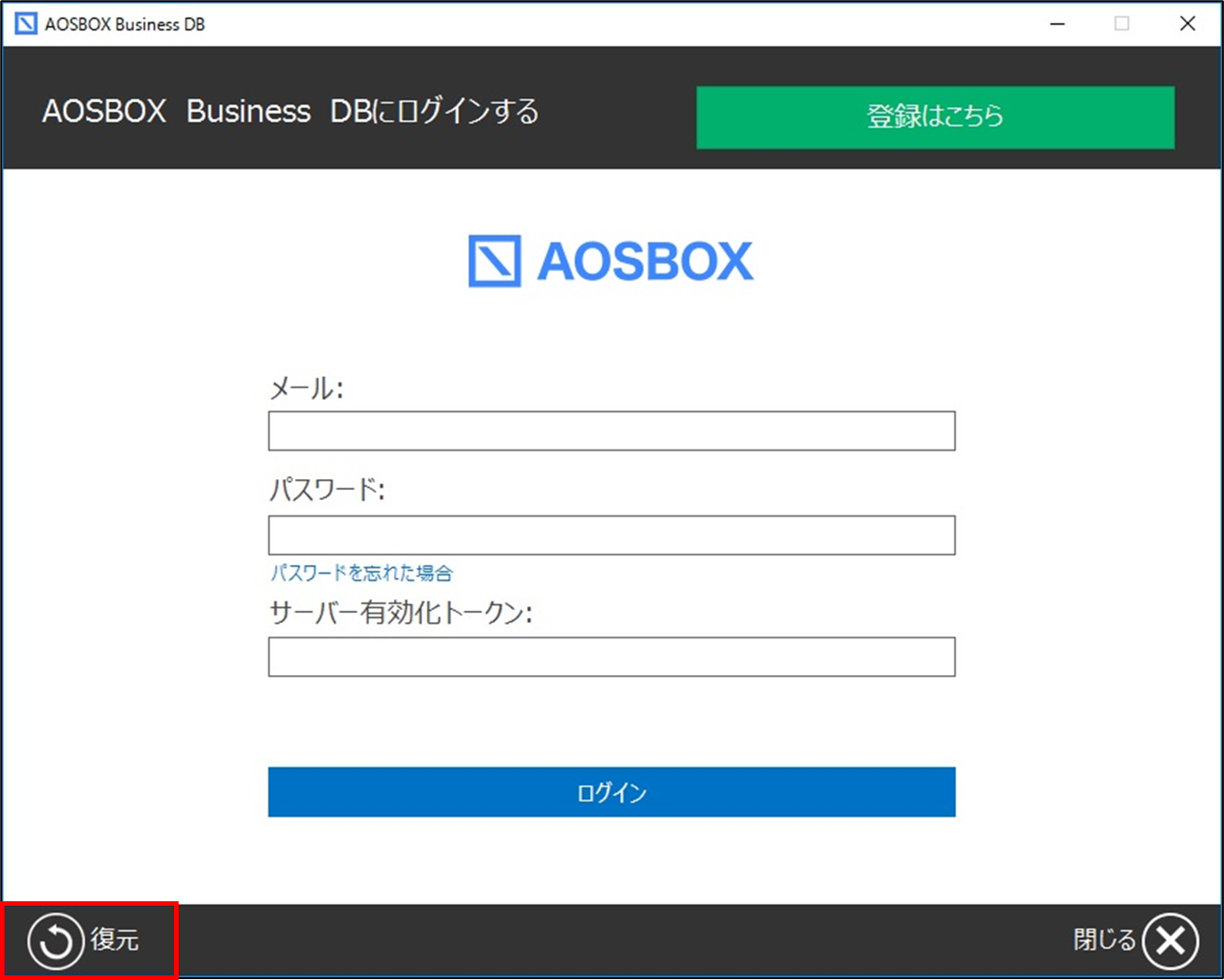Click the 閉じる label in bottom bar
This screenshot has width=1224, height=980.
pyautogui.click(x=1104, y=940)
